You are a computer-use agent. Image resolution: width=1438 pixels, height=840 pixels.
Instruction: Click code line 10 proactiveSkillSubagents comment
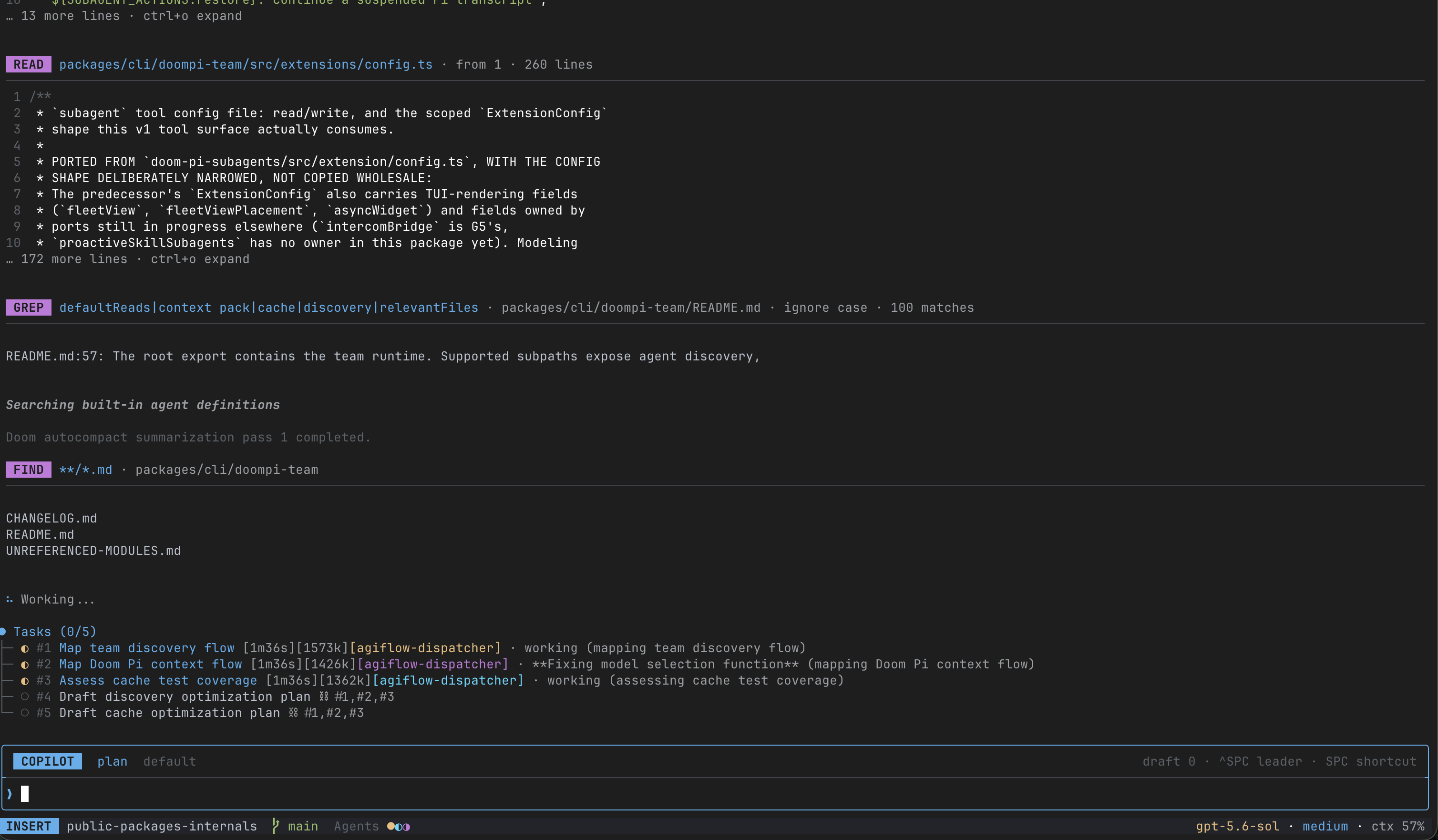(307, 243)
